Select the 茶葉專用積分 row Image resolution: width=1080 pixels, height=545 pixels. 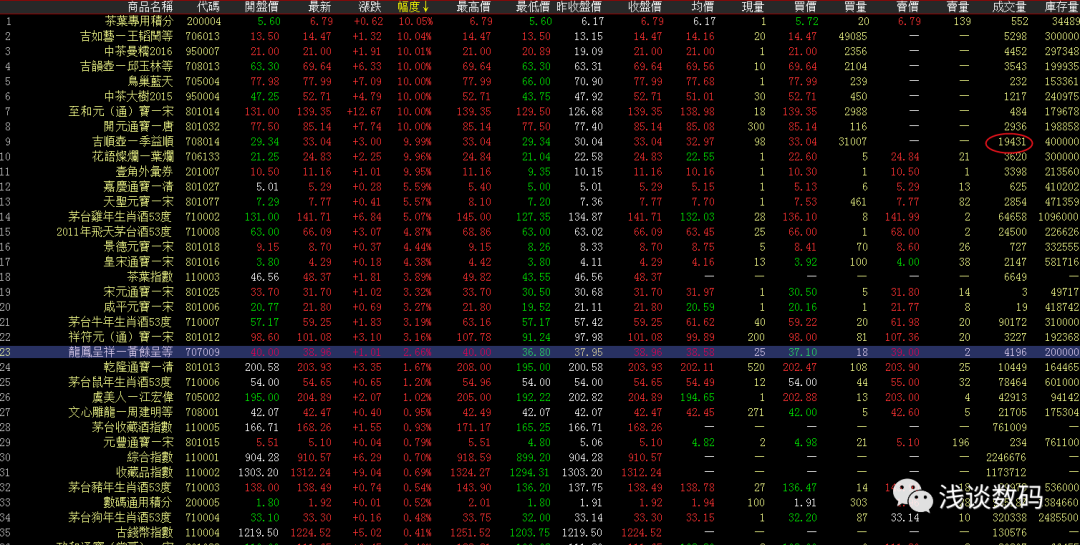coord(540,21)
